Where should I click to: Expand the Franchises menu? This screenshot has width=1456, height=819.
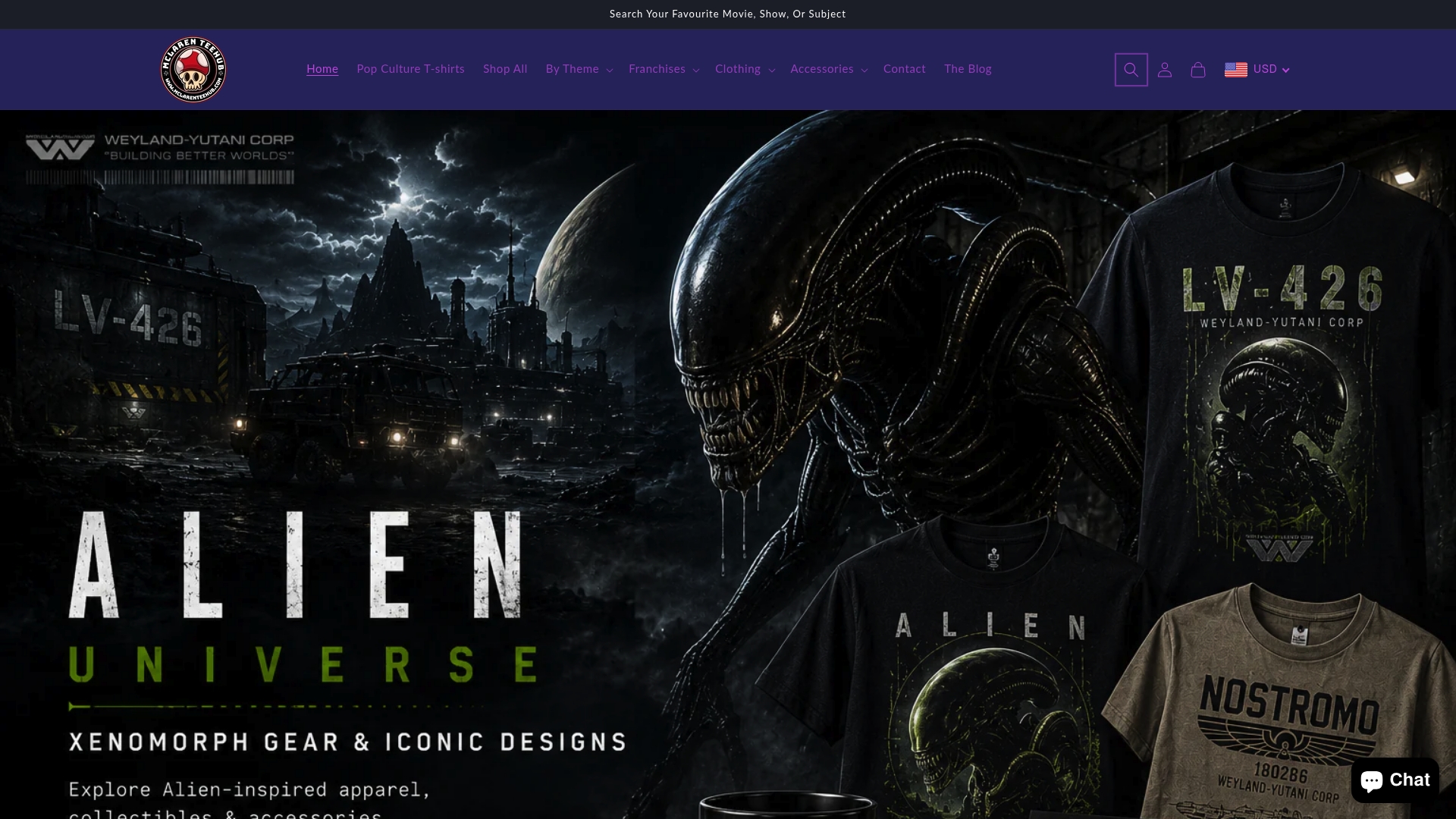point(664,69)
